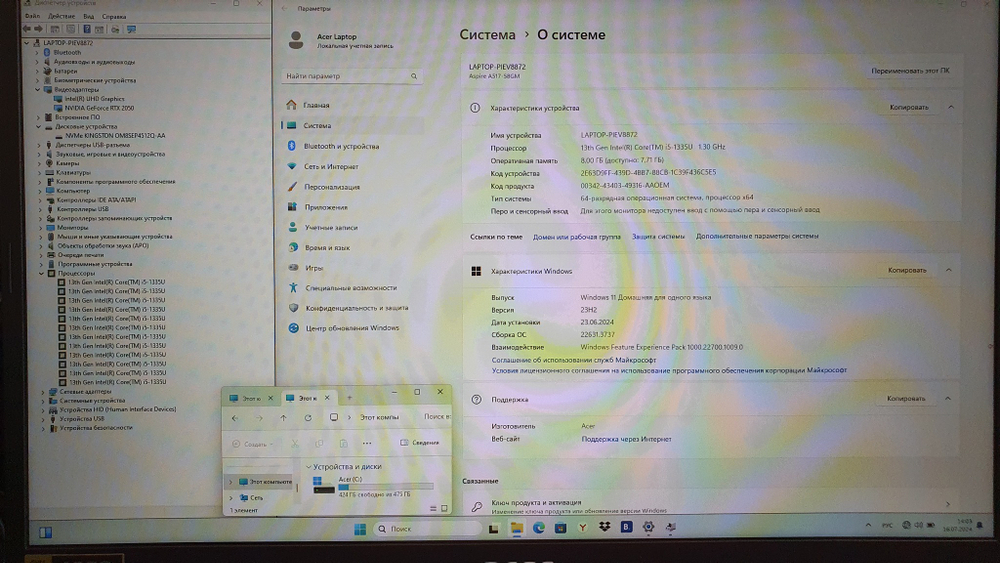Click the Cut scissors icon in Explorer
The height and width of the screenshot is (563, 1000).
pyautogui.click(x=295, y=443)
